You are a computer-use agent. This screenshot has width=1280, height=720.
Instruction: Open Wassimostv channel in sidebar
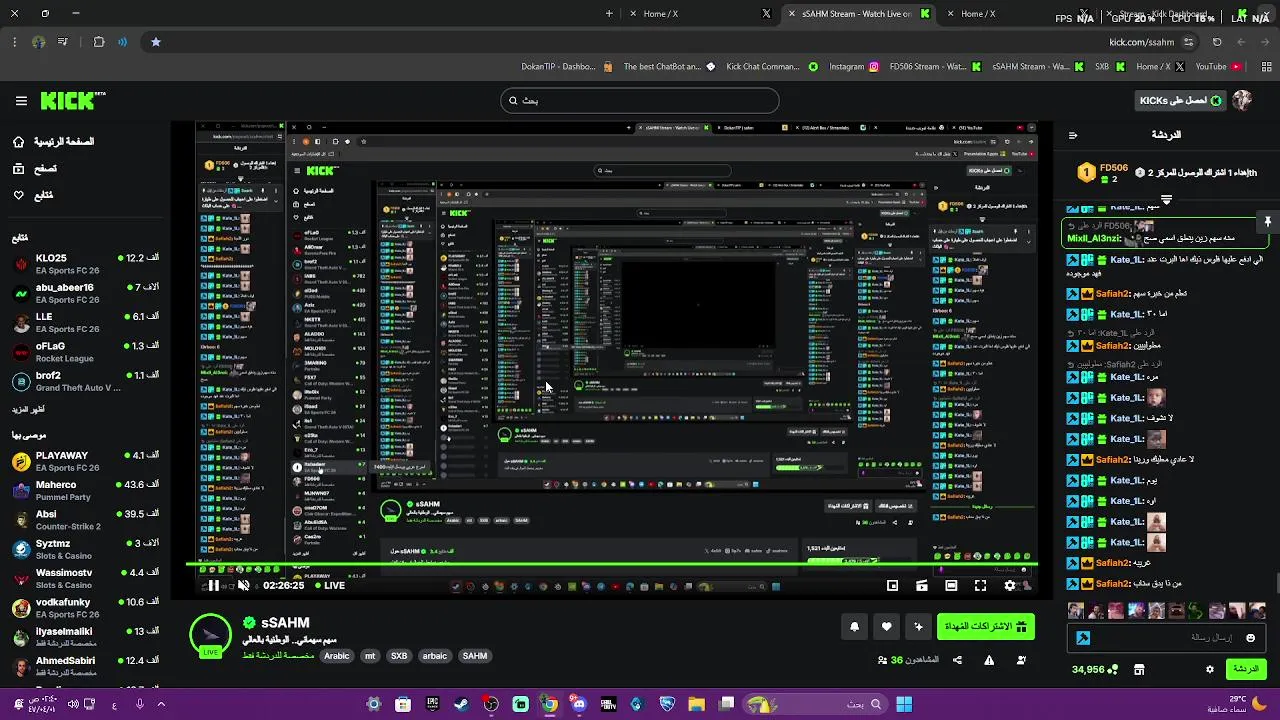click(x=85, y=578)
